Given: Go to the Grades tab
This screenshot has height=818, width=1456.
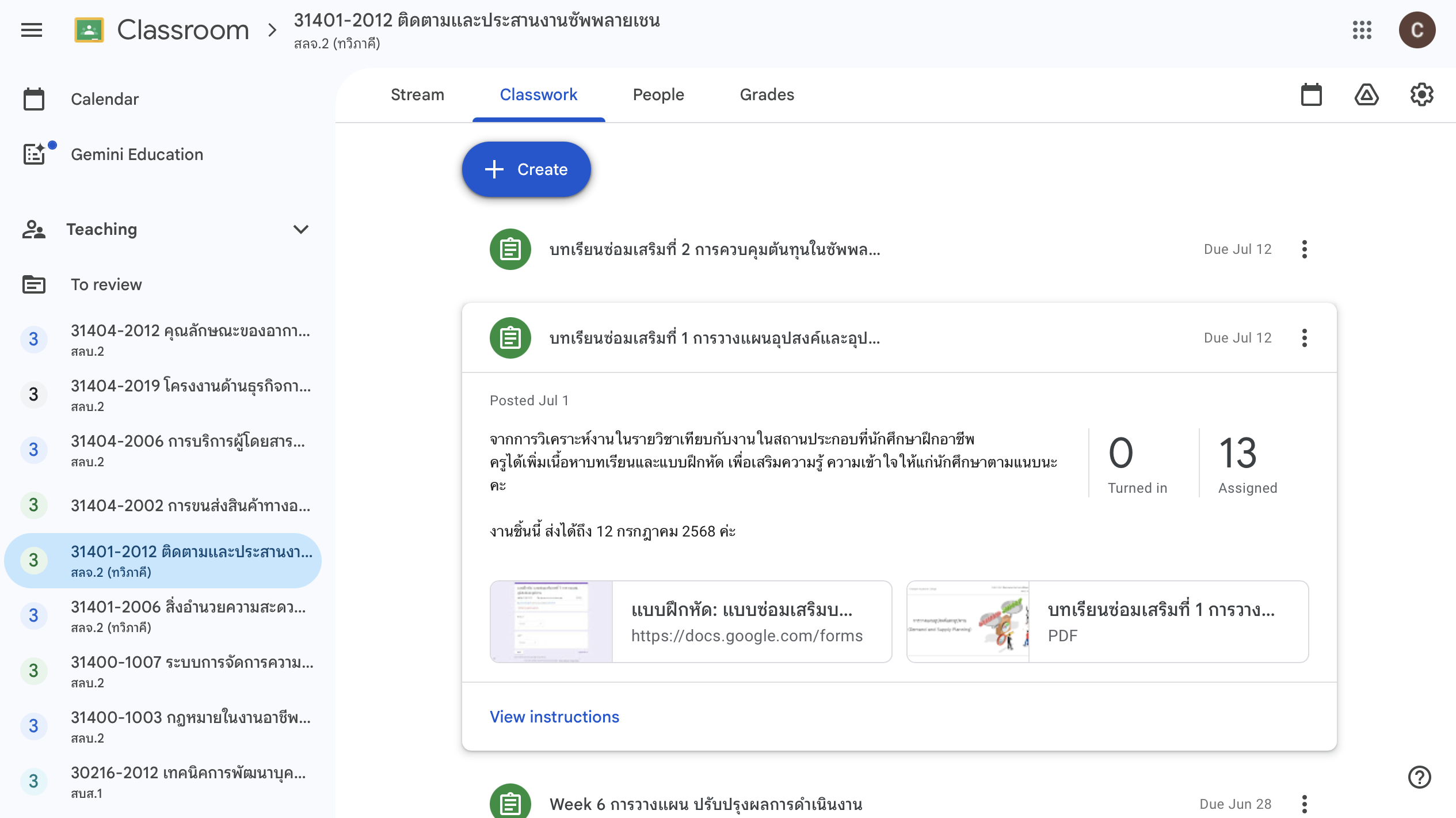Looking at the screenshot, I should pyautogui.click(x=767, y=95).
